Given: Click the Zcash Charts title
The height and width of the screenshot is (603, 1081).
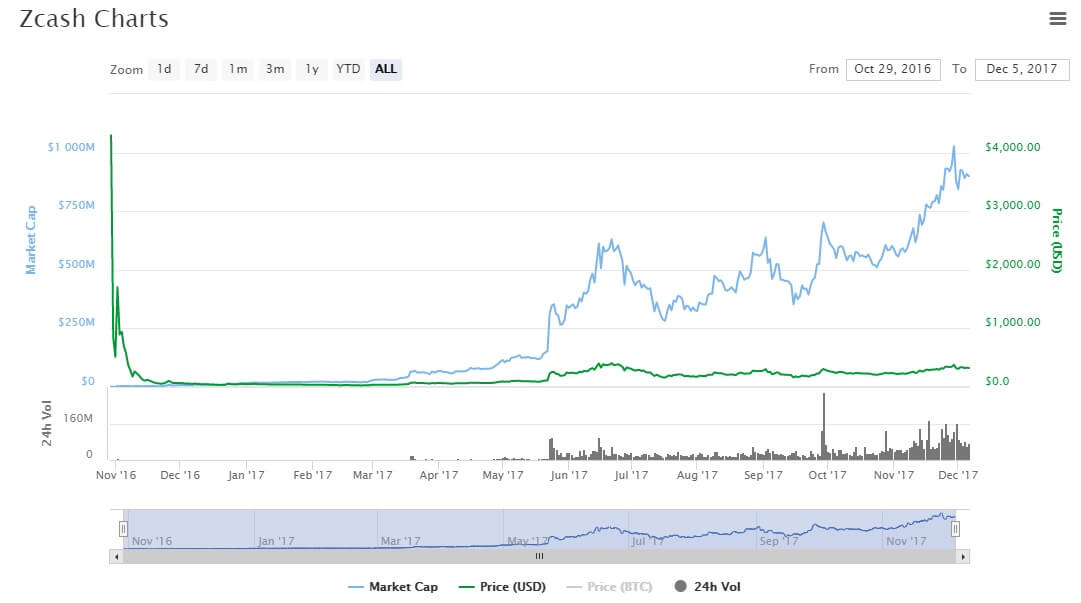Looking at the screenshot, I should [x=94, y=19].
